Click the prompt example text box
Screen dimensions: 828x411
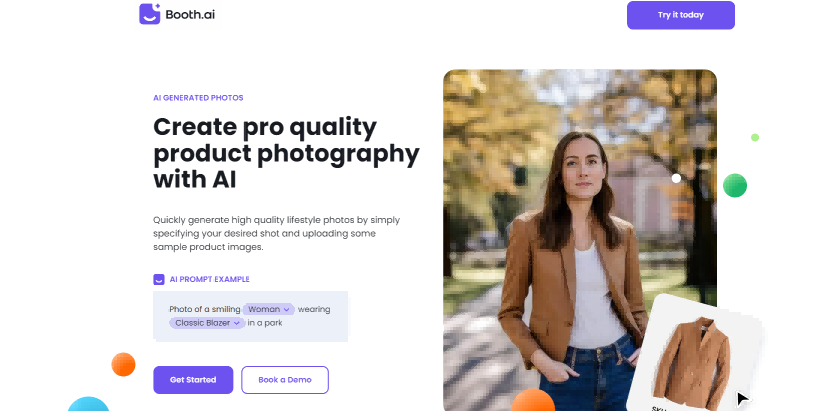tap(250, 316)
